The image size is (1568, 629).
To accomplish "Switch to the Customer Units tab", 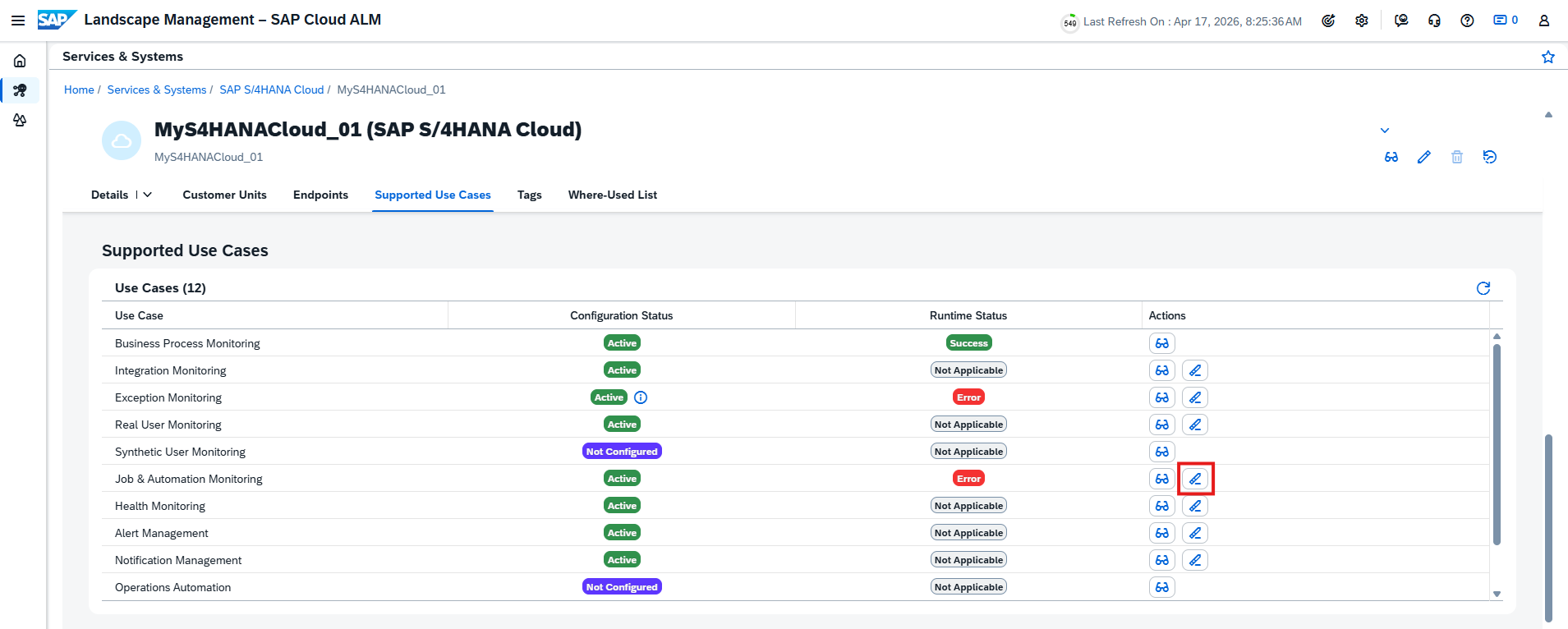I will tap(224, 195).
